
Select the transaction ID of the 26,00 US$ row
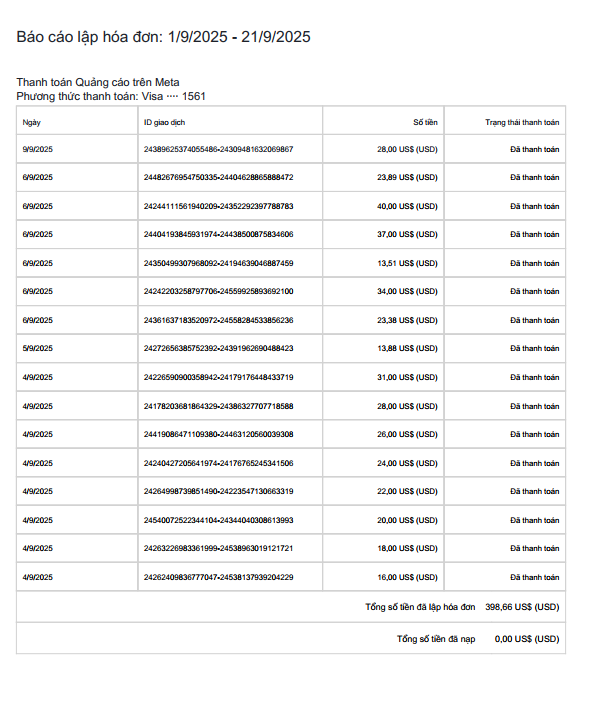(x=218, y=435)
